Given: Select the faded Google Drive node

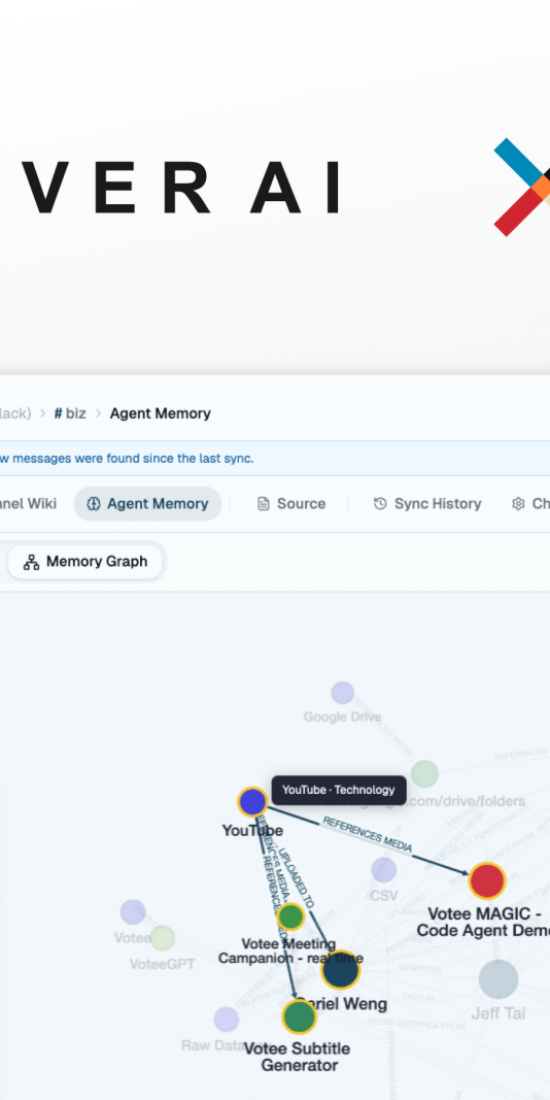Looking at the screenshot, I should (342, 692).
